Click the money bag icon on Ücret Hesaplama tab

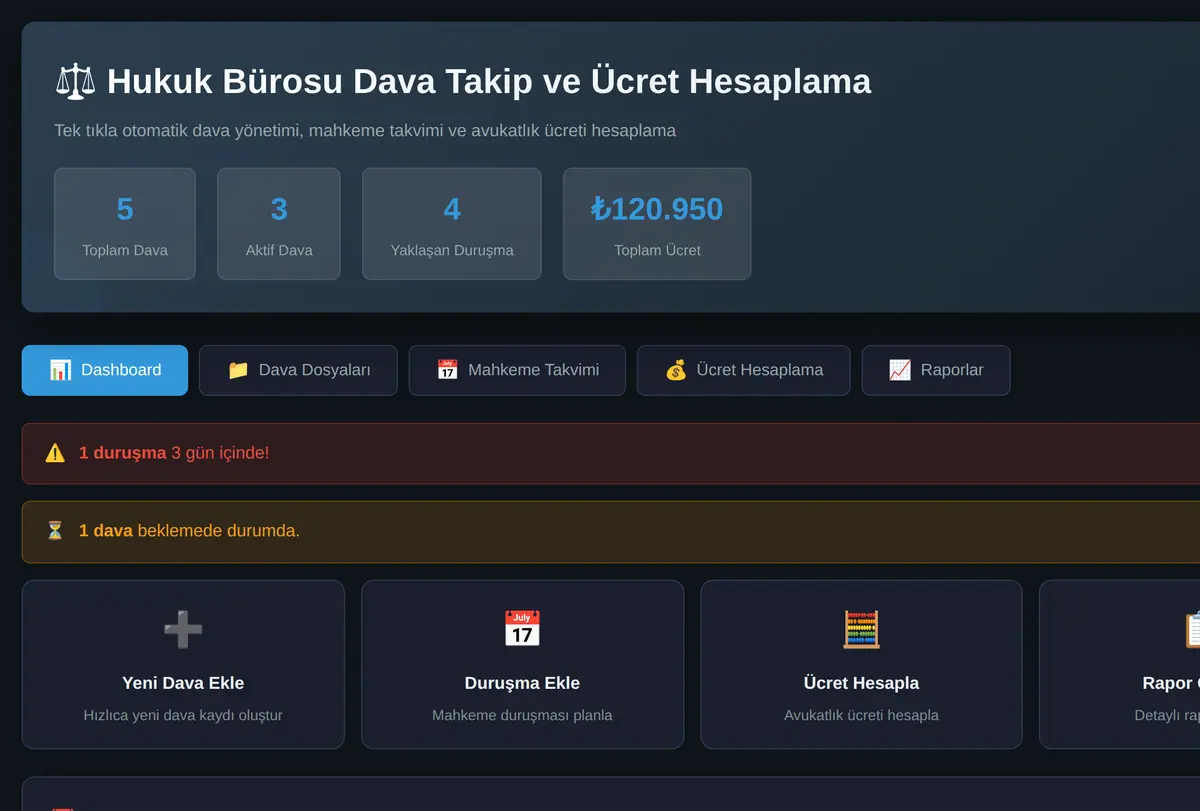point(676,370)
